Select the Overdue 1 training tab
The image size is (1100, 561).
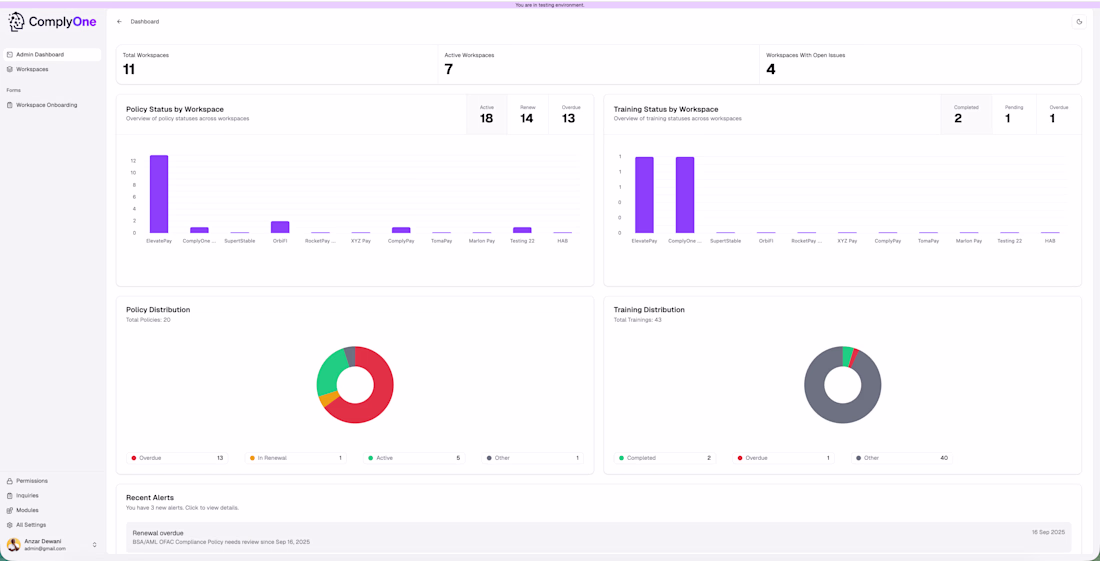[x=1059, y=114]
